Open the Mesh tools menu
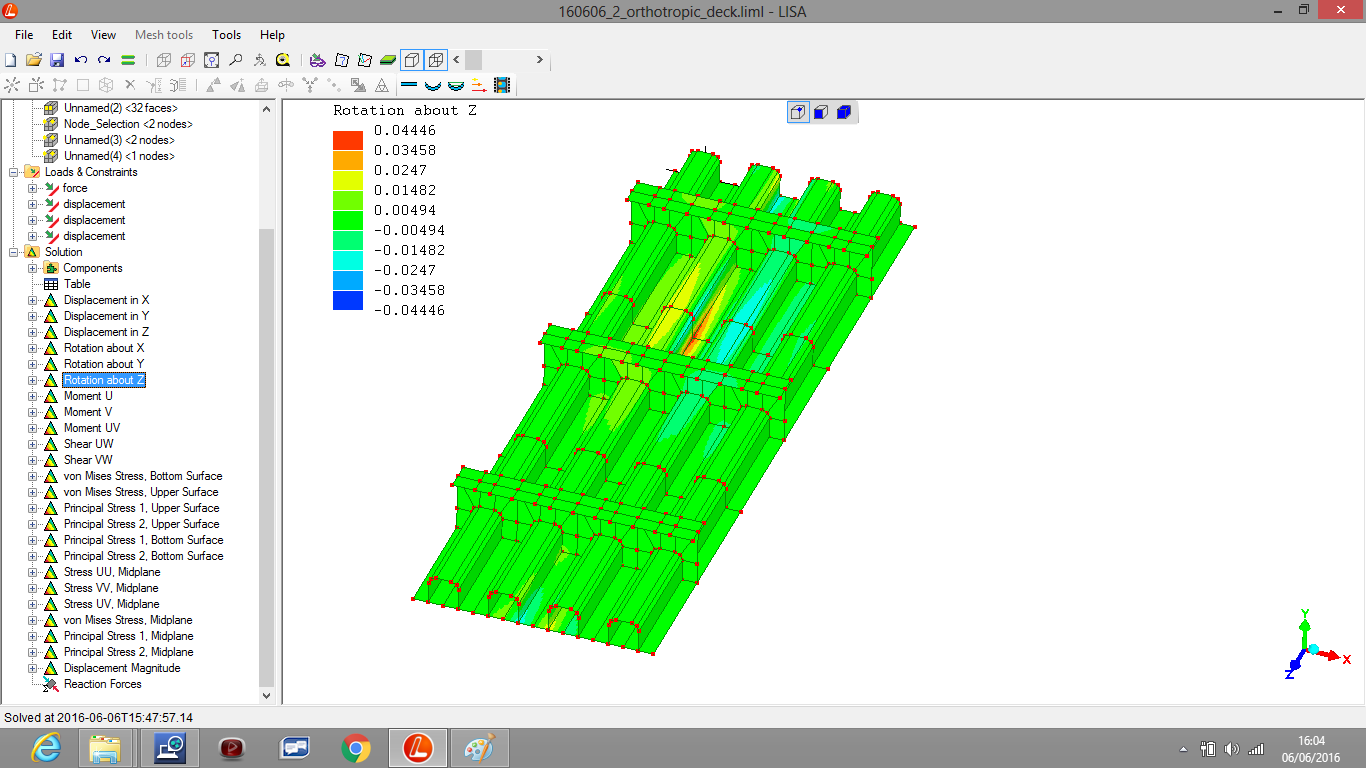1366x768 pixels. 164,35
